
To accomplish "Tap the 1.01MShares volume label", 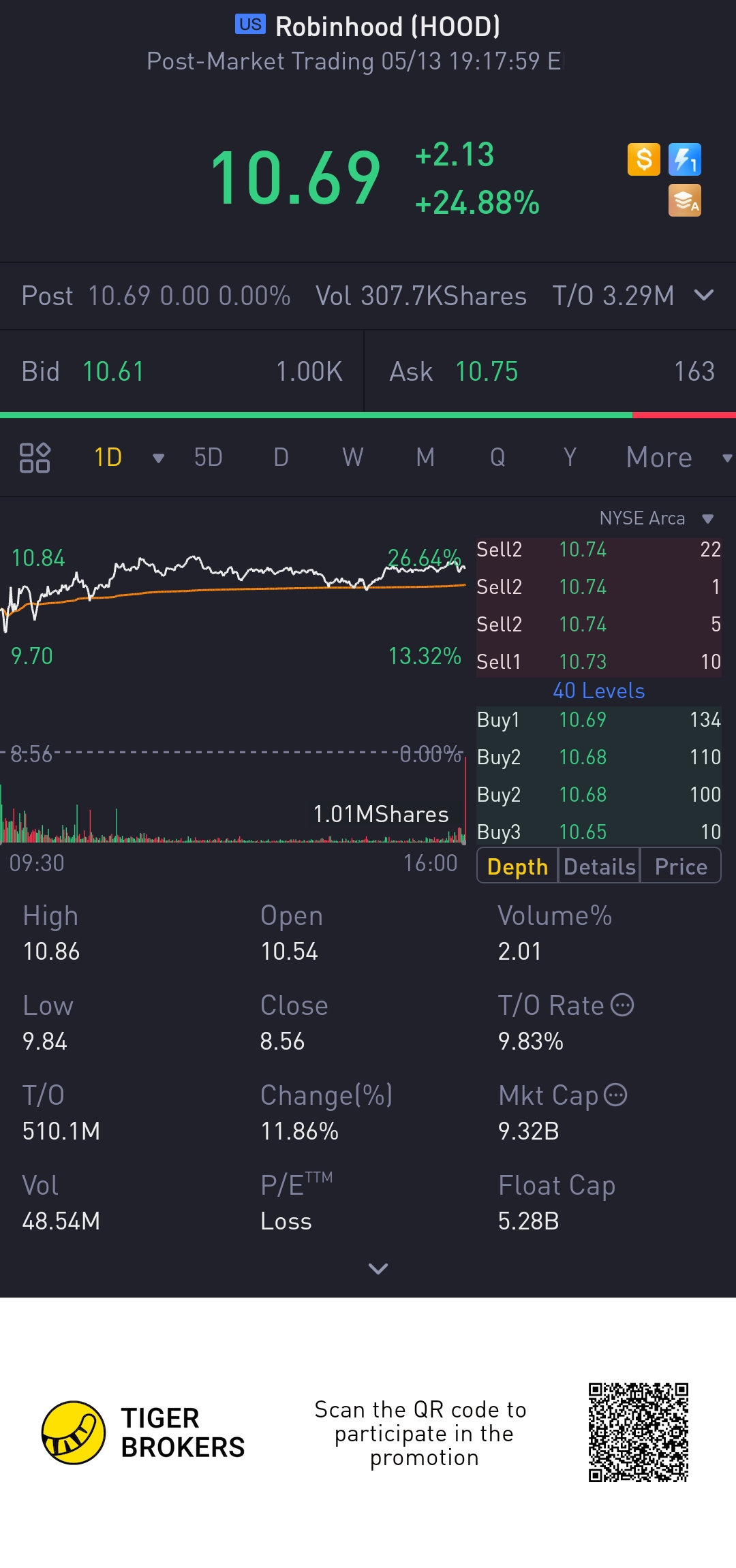I will coord(381,814).
